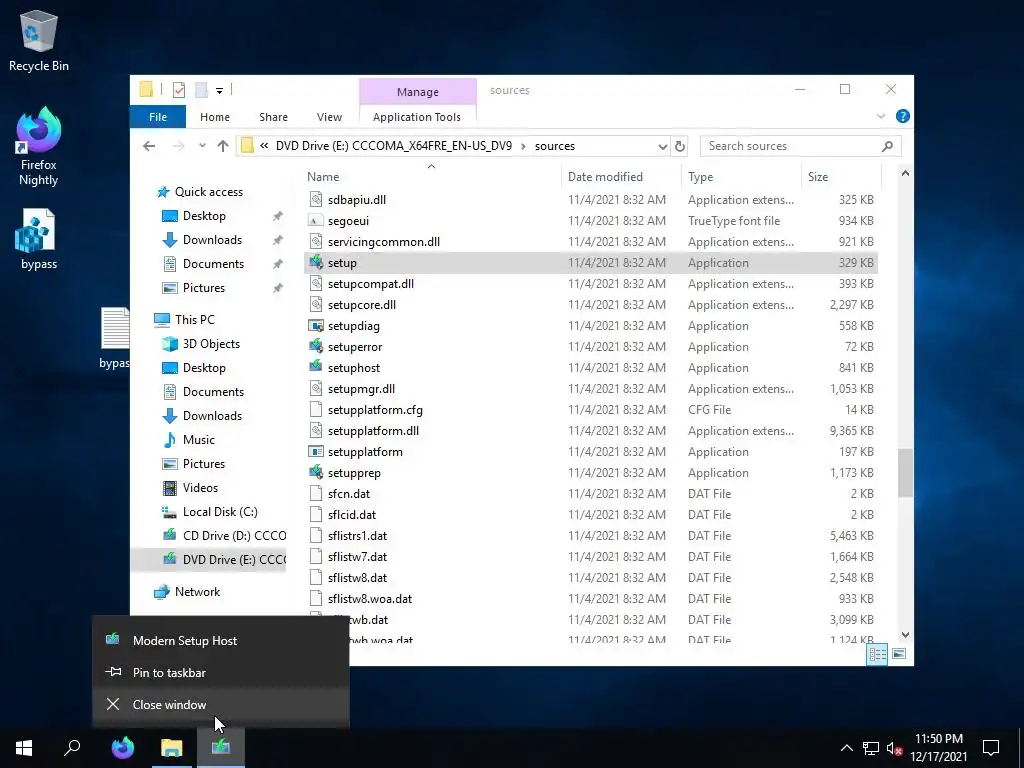The height and width of the screenshot is (768, 1024).
Task: Open pinned Documents under Quick access
Action: tap(213, 264)
